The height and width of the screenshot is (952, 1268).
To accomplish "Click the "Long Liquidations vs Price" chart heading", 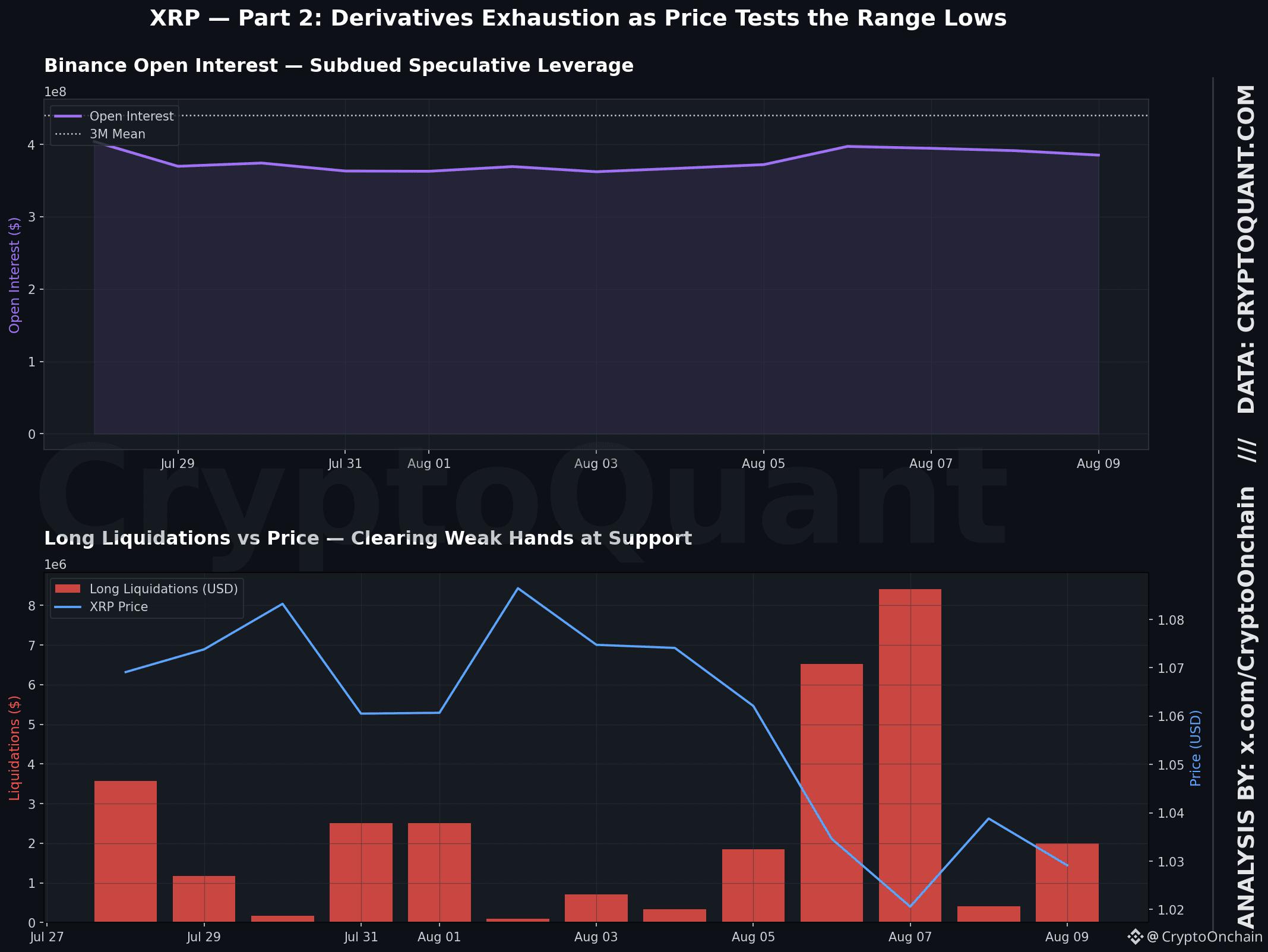I will point(368,538).
